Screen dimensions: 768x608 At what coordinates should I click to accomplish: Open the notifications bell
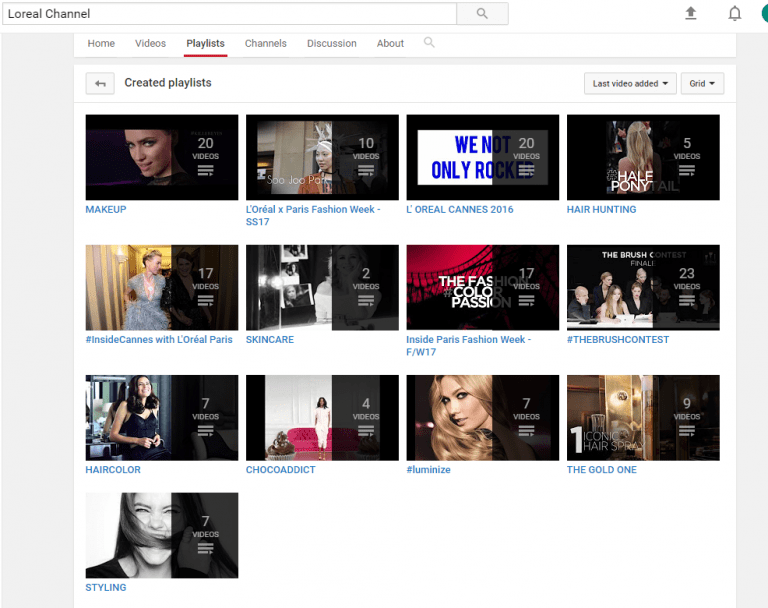point(734,13)
